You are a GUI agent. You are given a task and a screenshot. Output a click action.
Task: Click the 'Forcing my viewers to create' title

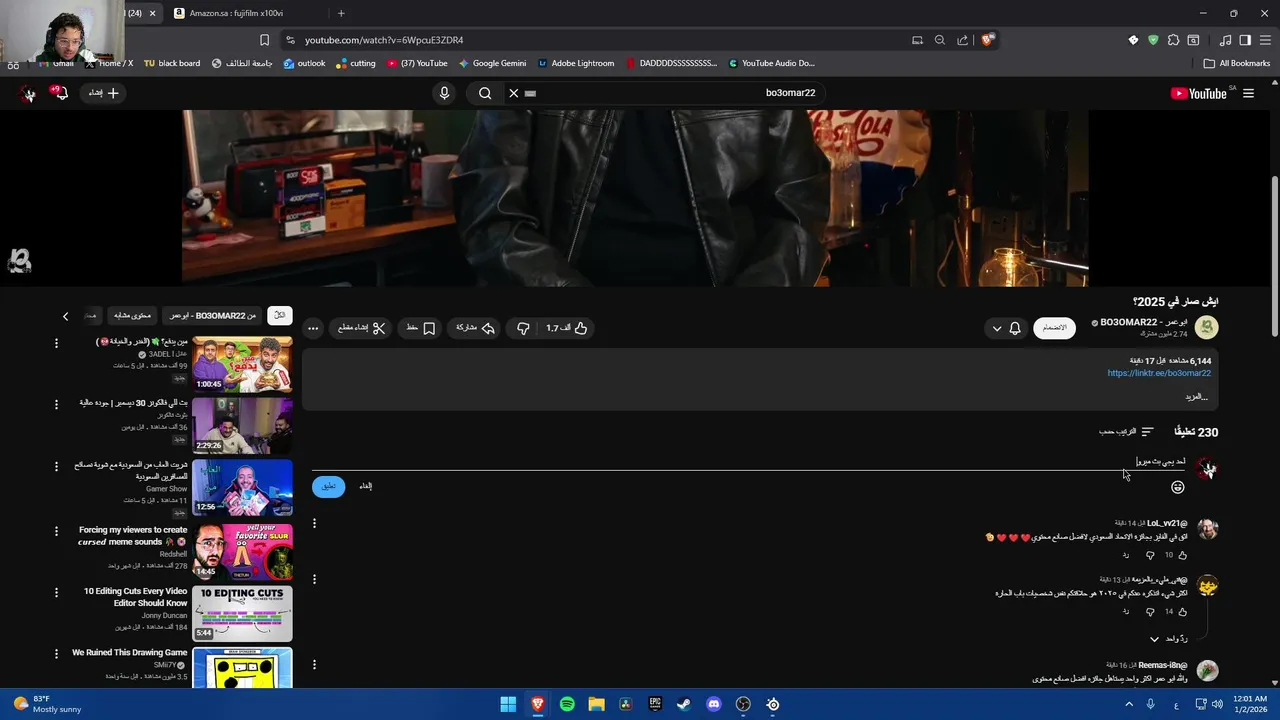click(x=133, y=536)
